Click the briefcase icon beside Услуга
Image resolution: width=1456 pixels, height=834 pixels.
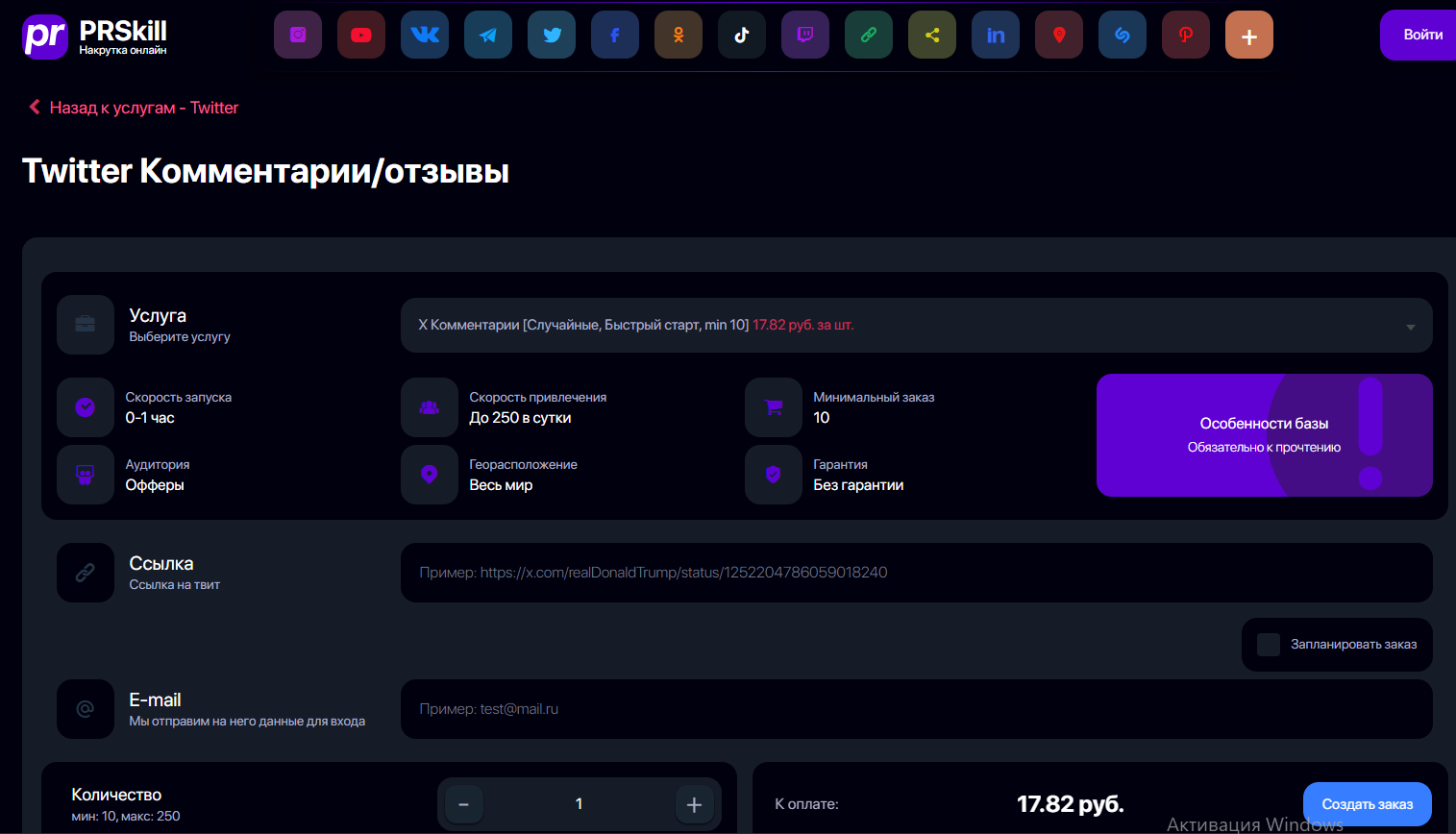click(86, 325)
